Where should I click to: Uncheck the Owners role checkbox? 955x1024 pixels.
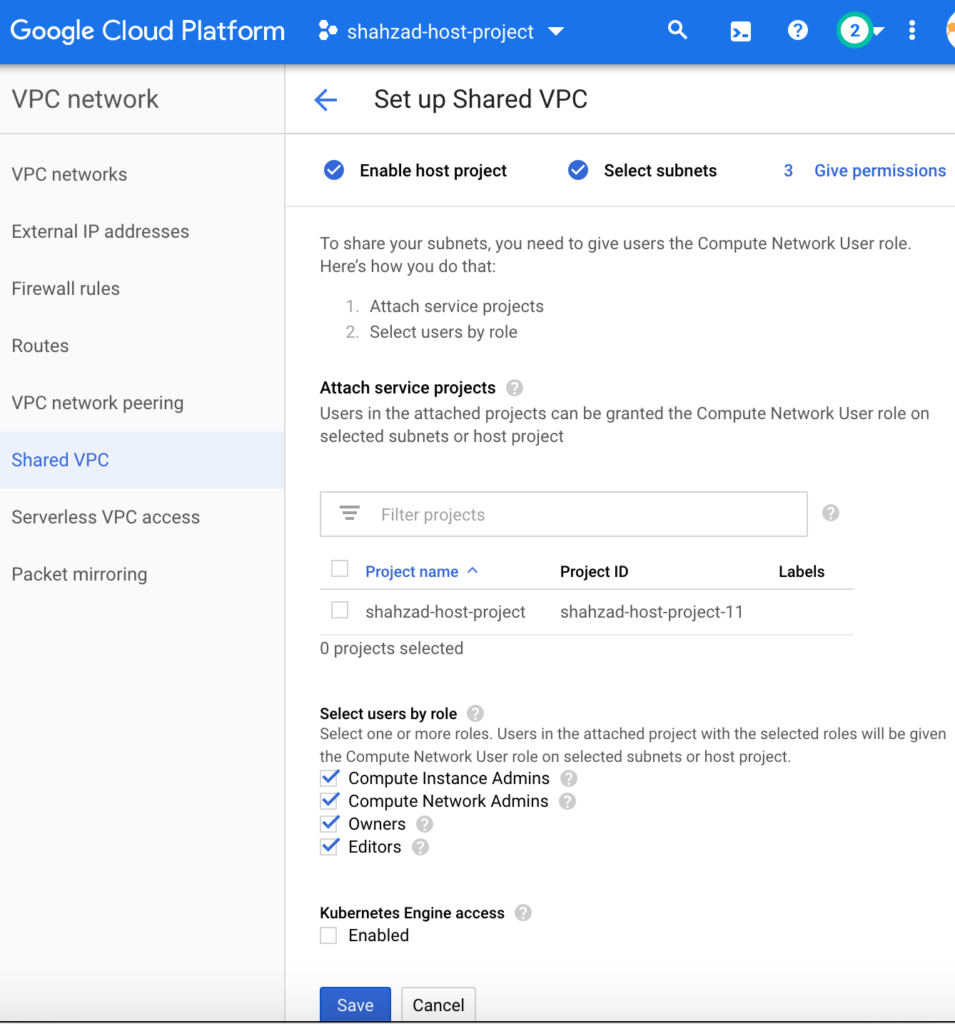[329, 824]
